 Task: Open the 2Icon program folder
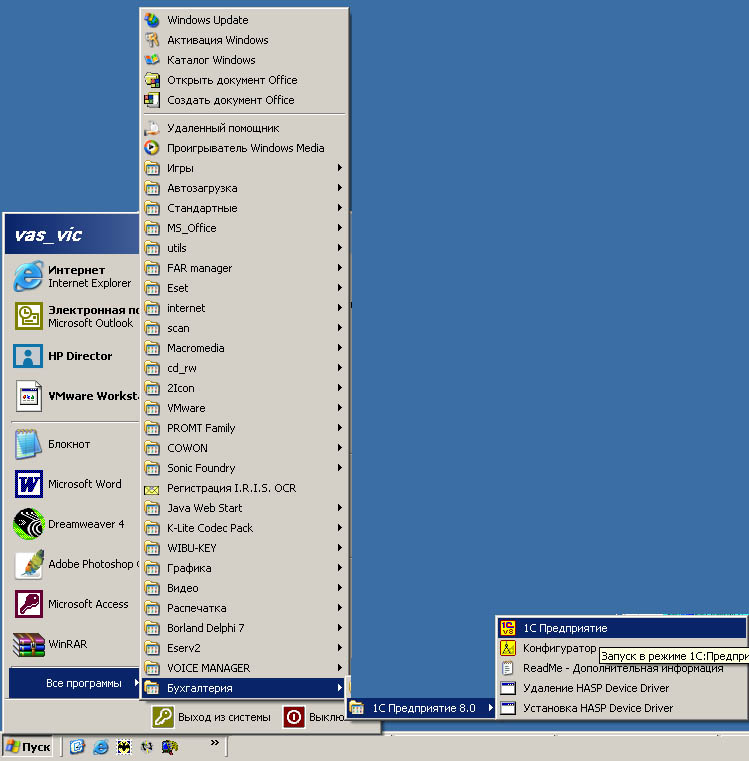[244, 388]
